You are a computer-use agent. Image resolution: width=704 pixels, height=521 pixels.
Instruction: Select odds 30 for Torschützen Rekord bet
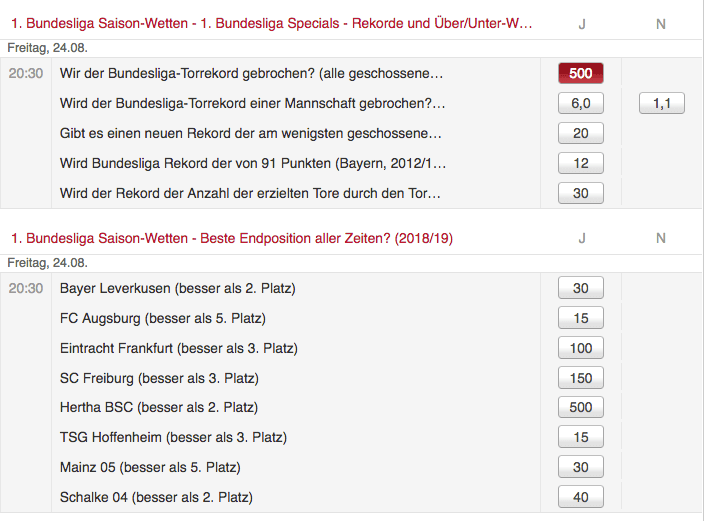(581, 193)
